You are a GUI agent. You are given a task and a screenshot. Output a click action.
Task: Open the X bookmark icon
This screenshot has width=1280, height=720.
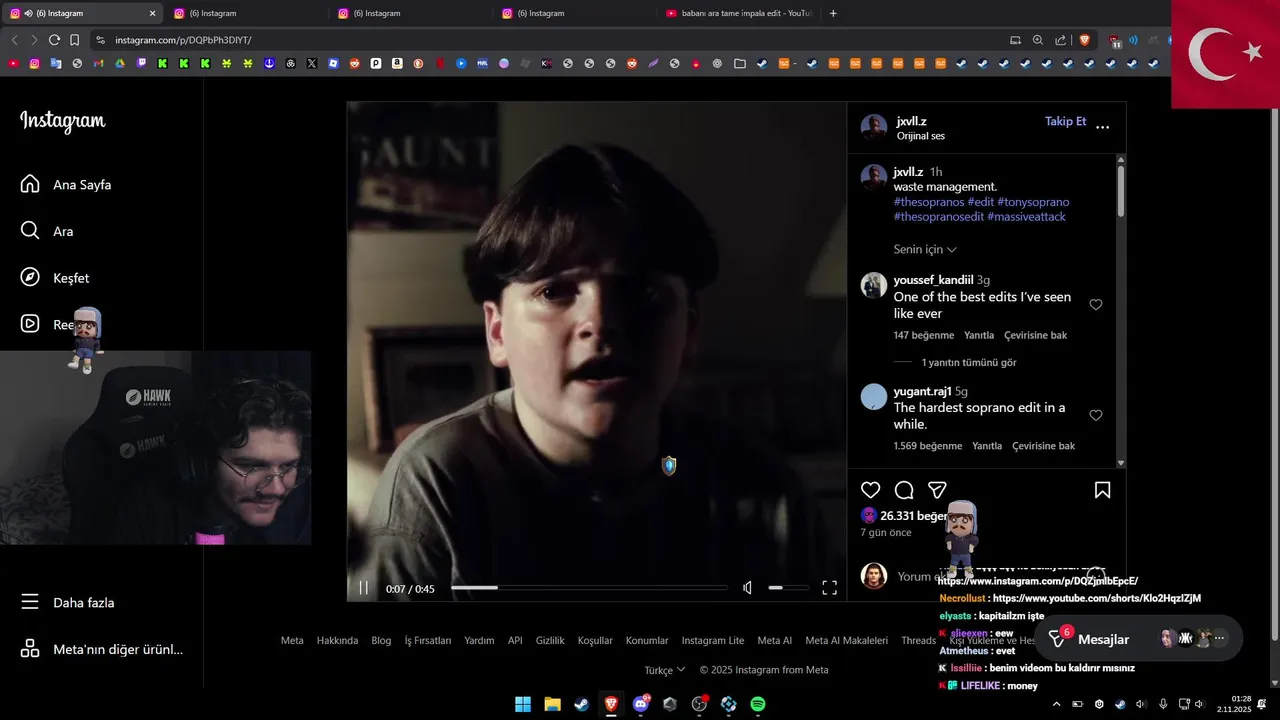312,63
